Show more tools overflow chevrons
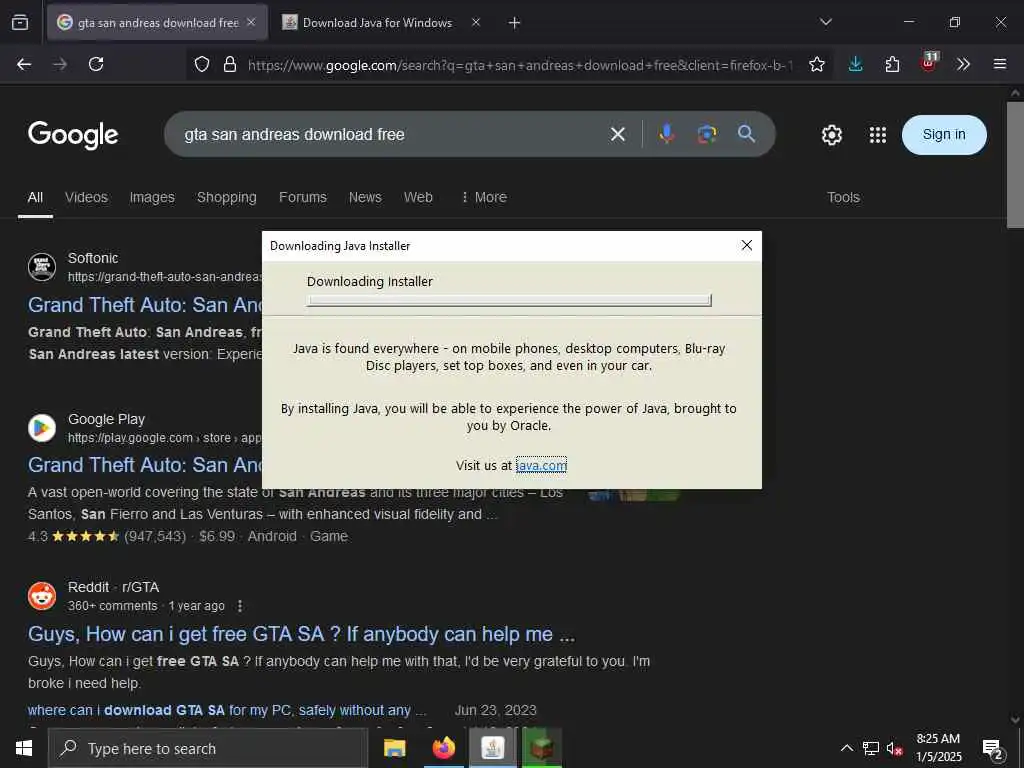 point(963,64)
